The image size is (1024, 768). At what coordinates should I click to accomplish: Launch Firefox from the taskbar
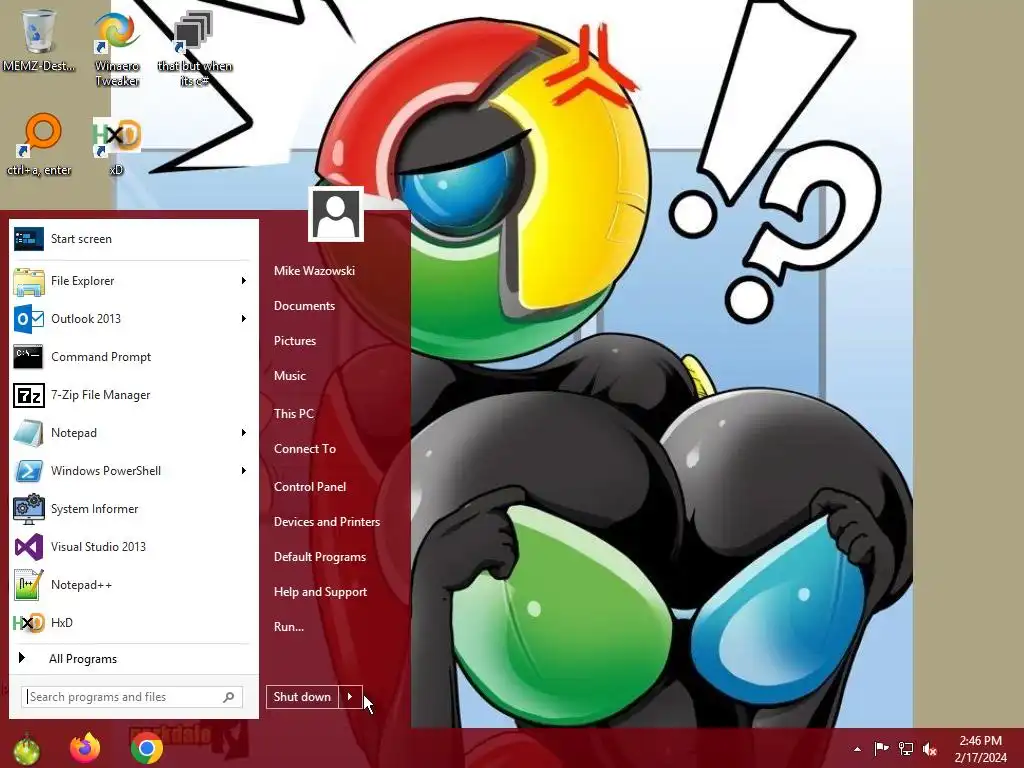[86, 748]
